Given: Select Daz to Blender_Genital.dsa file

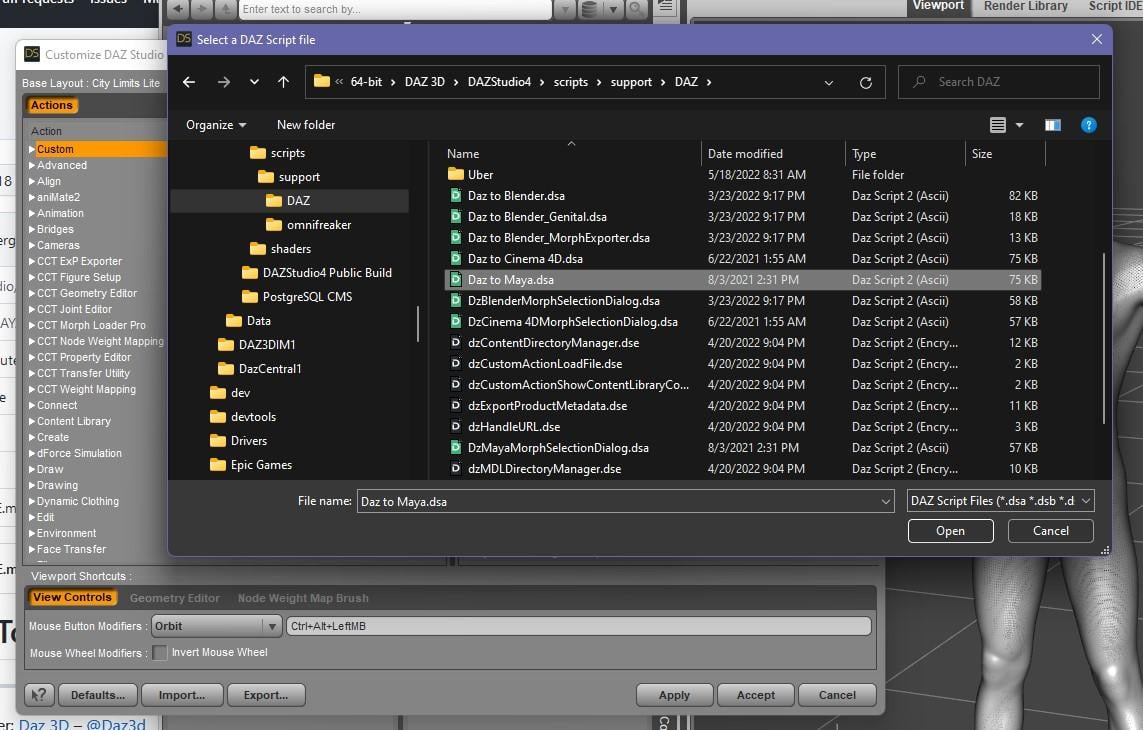Looking at the screenshot, I should click(742, 217).
